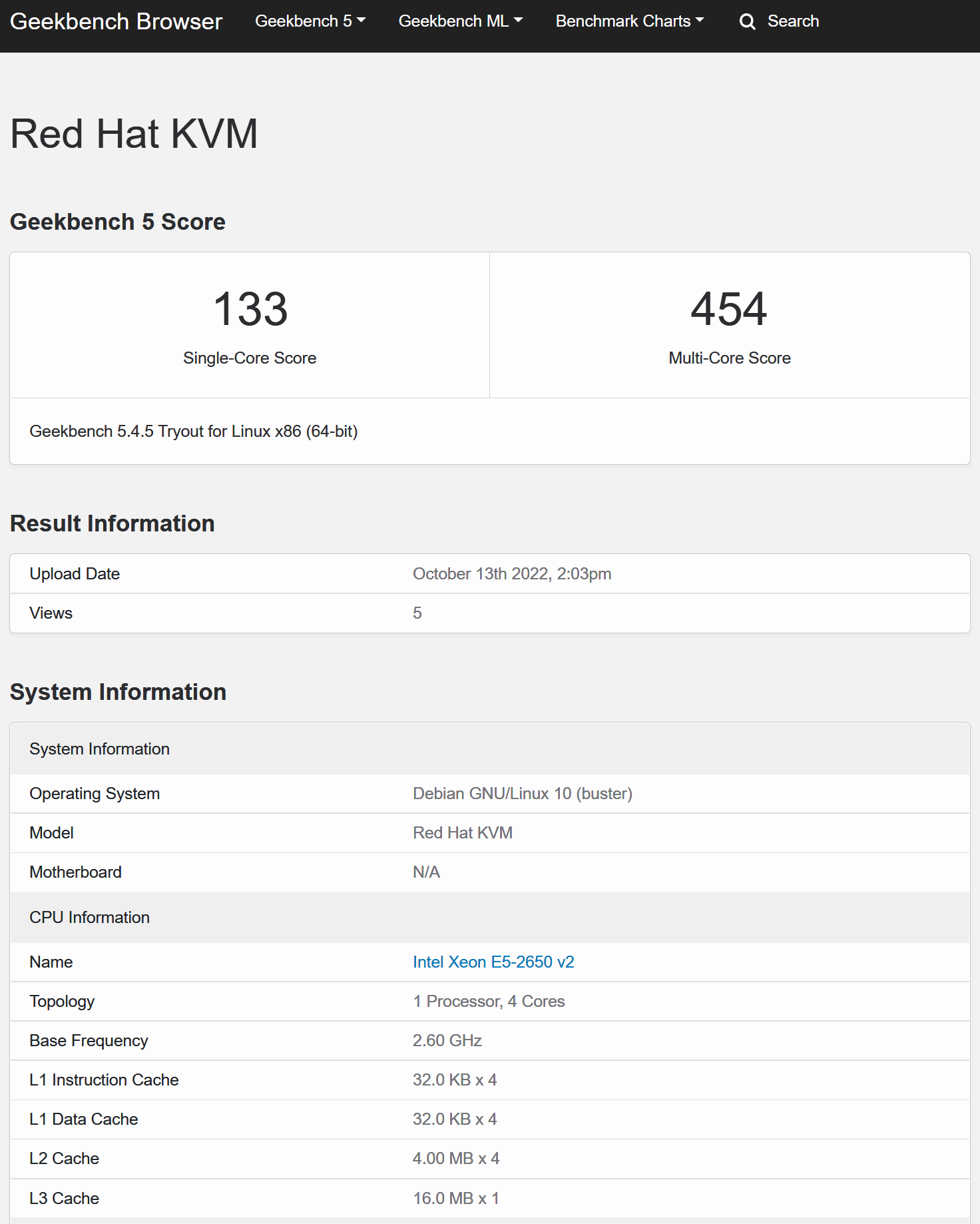Click the Base Frequency label
This screenshot has width=980, height=1224.
click(x=89, y=1041)
